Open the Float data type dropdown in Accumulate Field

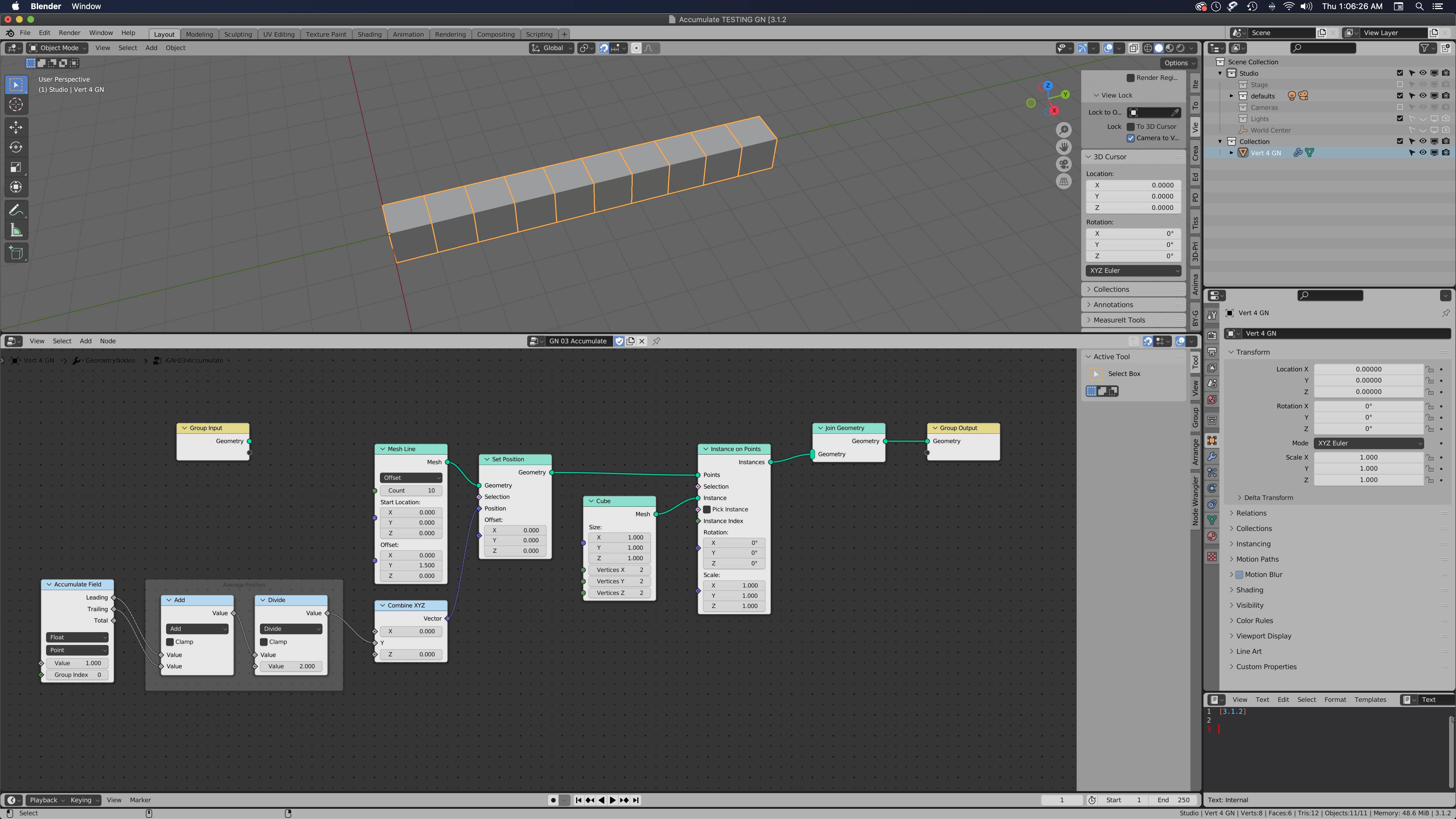coord(77,637)
